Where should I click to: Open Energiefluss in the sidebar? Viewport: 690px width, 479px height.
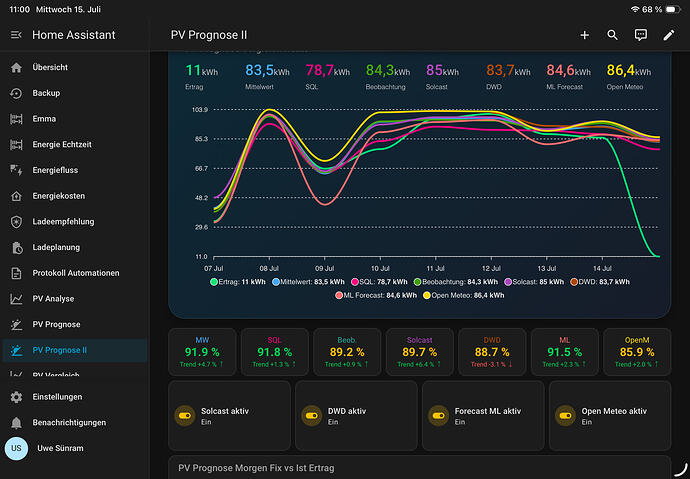(x=75, y=170)
